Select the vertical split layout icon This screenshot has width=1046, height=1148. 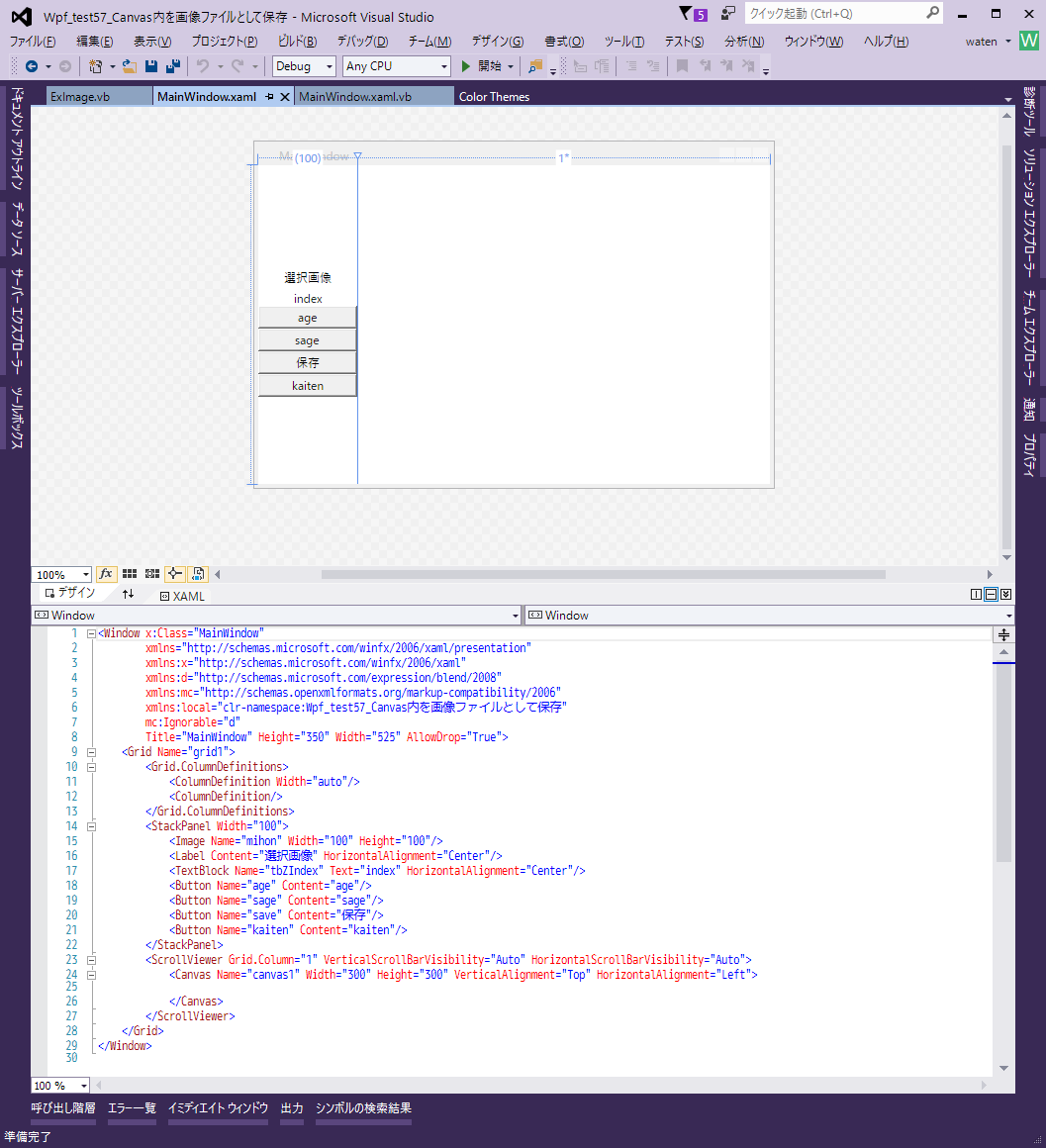click(x=976, y=595)
